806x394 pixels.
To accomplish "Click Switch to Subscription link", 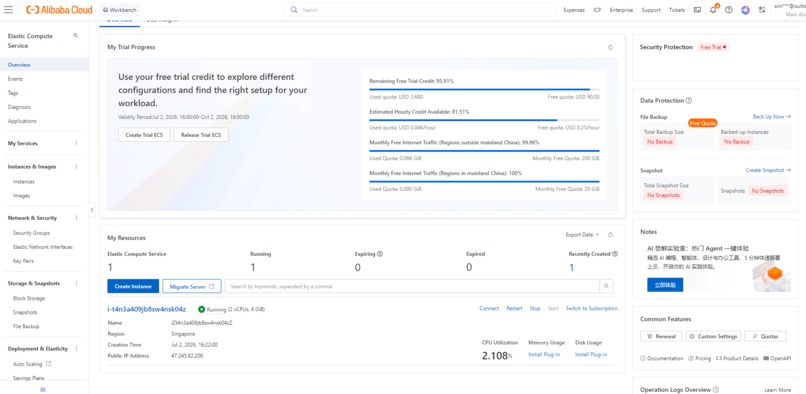I will (592, 308).
